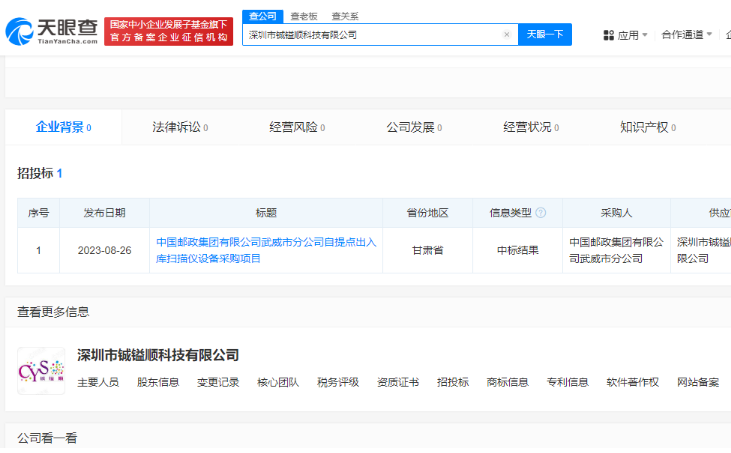Open the CYS company logo thumbnail
The image size is (731, 453).
click(x=41, y=371)
